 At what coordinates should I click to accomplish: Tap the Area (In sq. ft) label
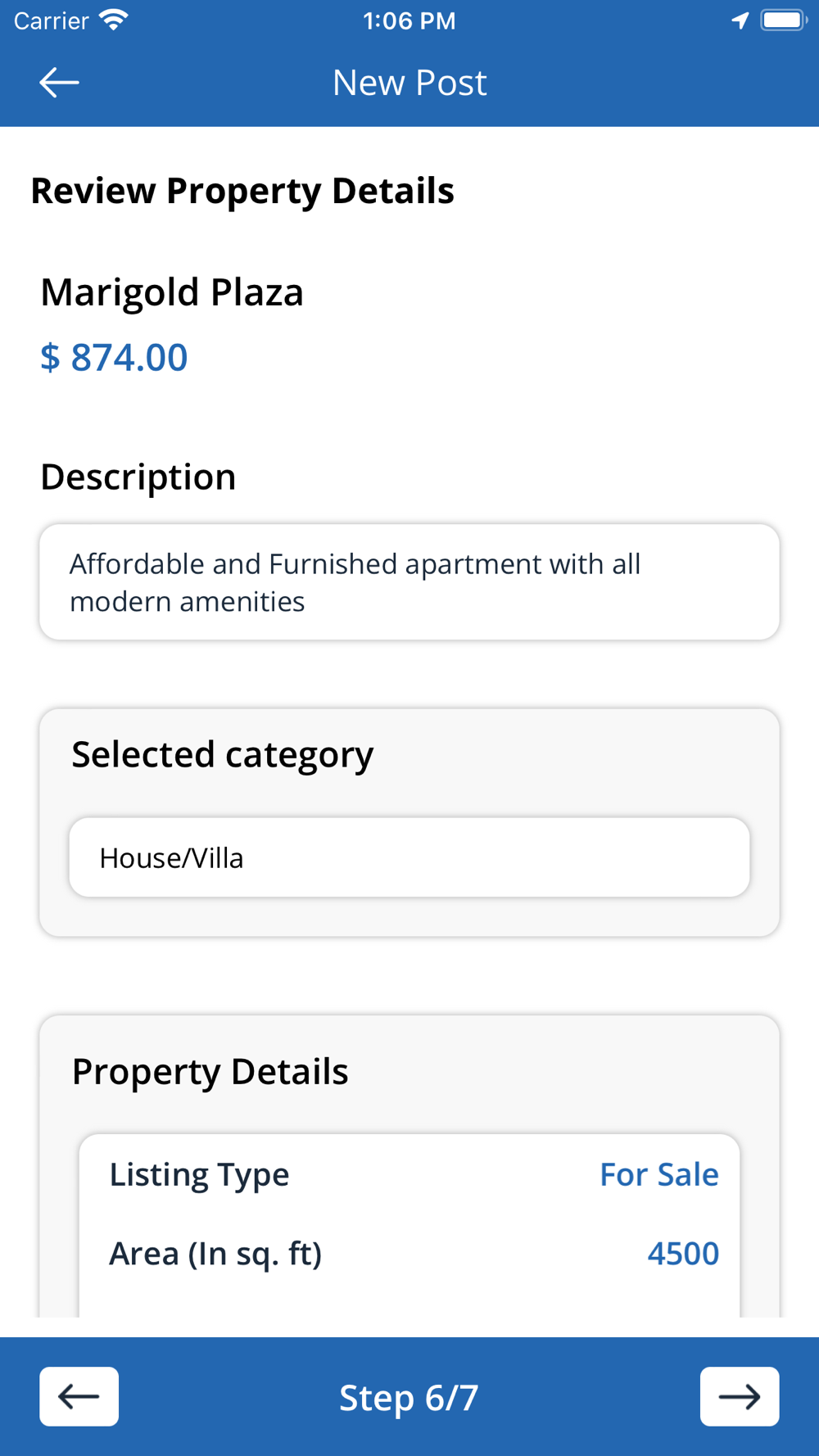[215, 1253]
